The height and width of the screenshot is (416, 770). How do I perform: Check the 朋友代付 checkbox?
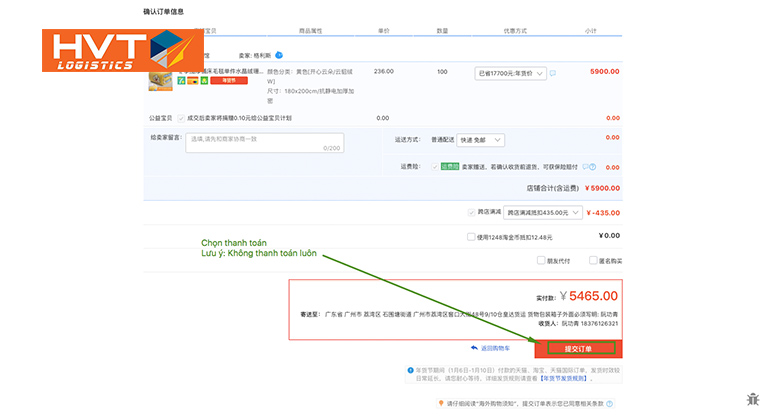(541, 260)
